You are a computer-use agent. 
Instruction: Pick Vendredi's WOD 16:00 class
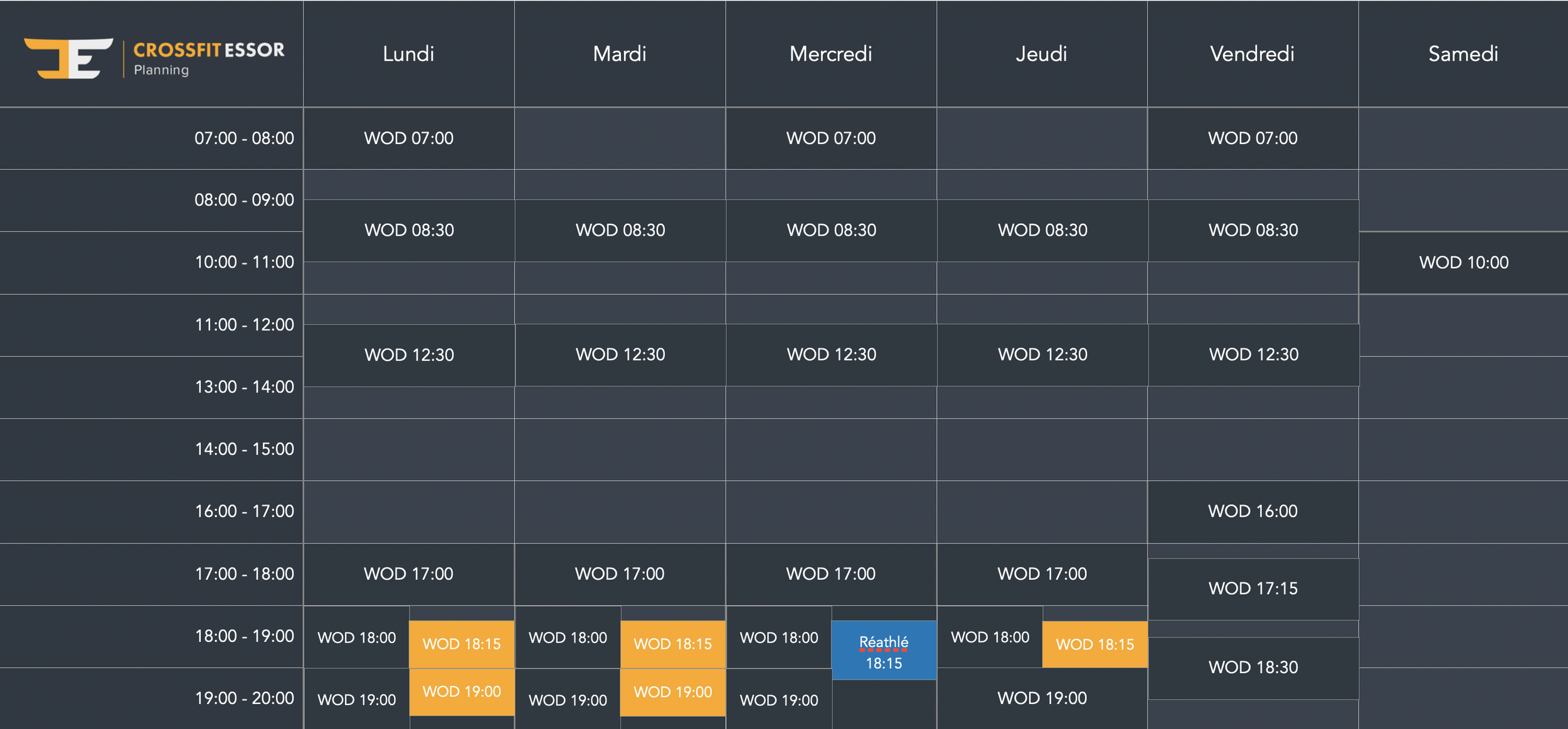pyautogui.click(x=1253, y=511)
